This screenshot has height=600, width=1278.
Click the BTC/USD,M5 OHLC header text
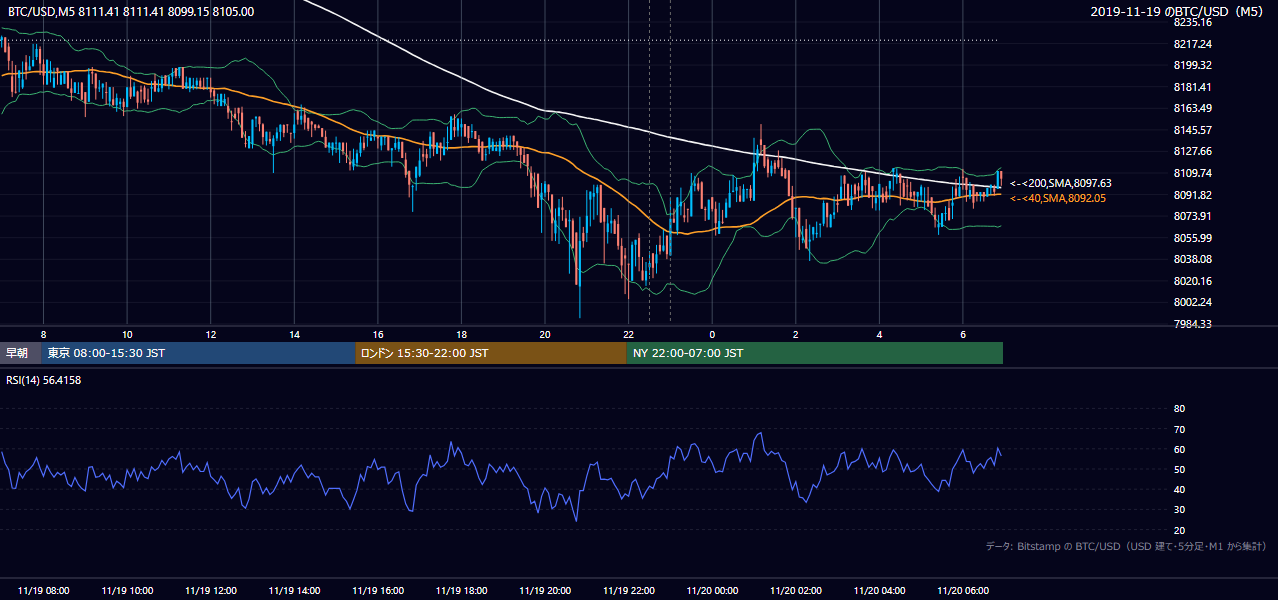pyautogui.click(x=129, y=11)
